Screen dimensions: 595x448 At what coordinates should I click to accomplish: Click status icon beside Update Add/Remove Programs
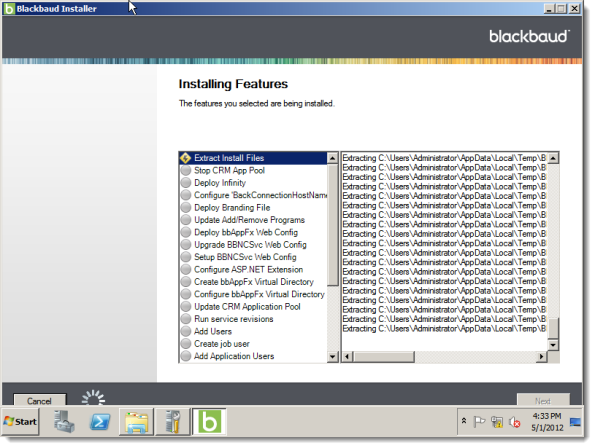tap(186, 220)
